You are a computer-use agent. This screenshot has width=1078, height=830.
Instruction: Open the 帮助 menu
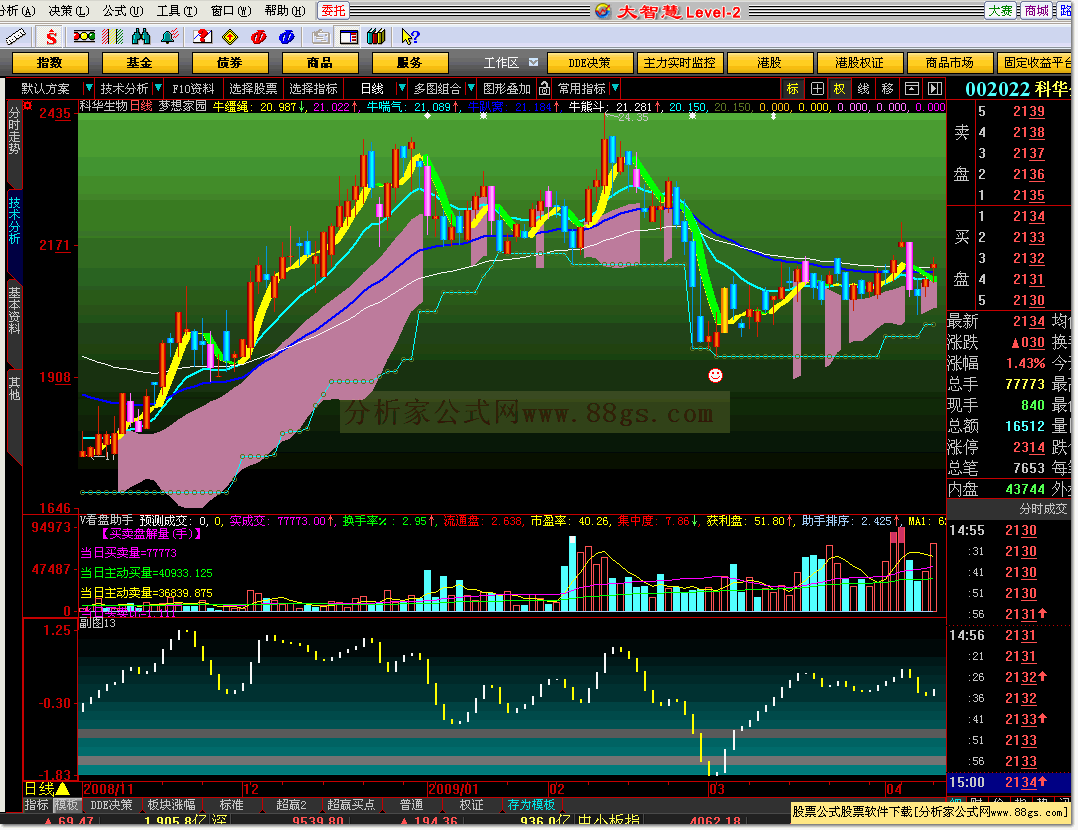click(x=285, y=11)
